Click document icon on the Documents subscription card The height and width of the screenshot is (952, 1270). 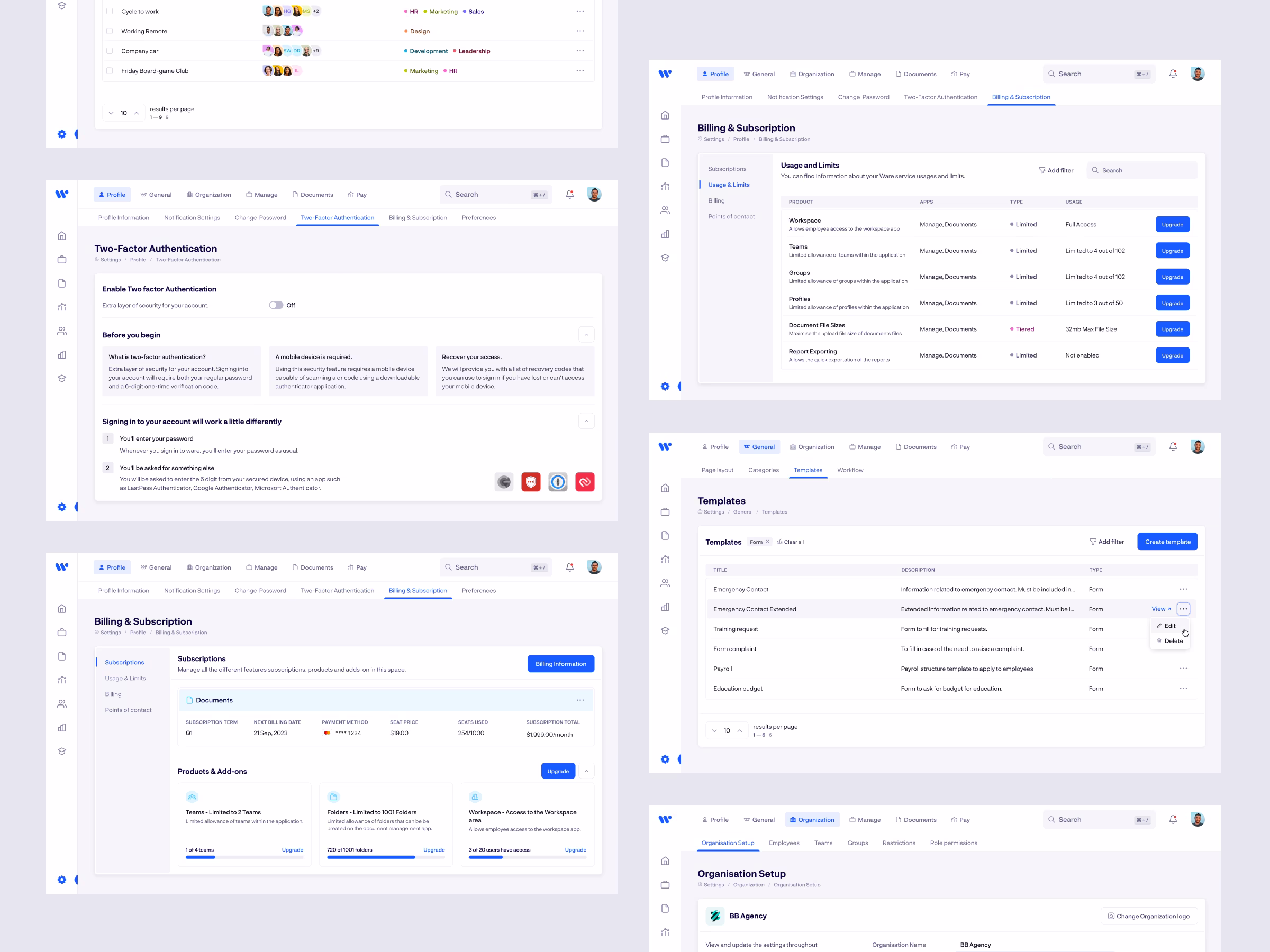tap(189, 700)
